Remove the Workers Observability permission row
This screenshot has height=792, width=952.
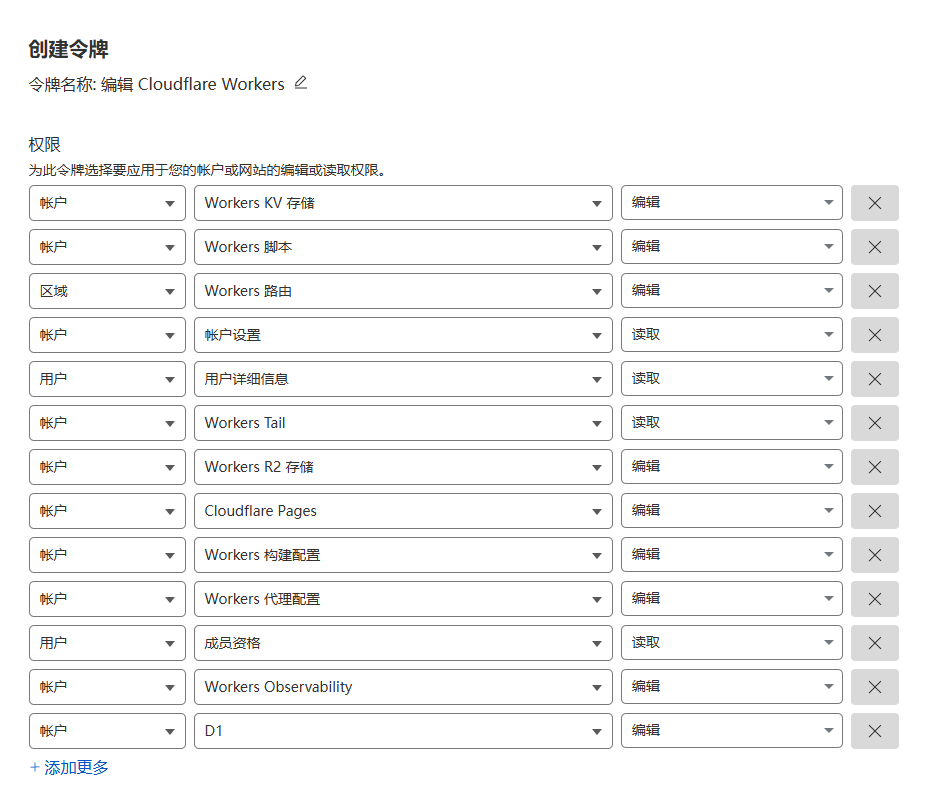click(875, 686)
